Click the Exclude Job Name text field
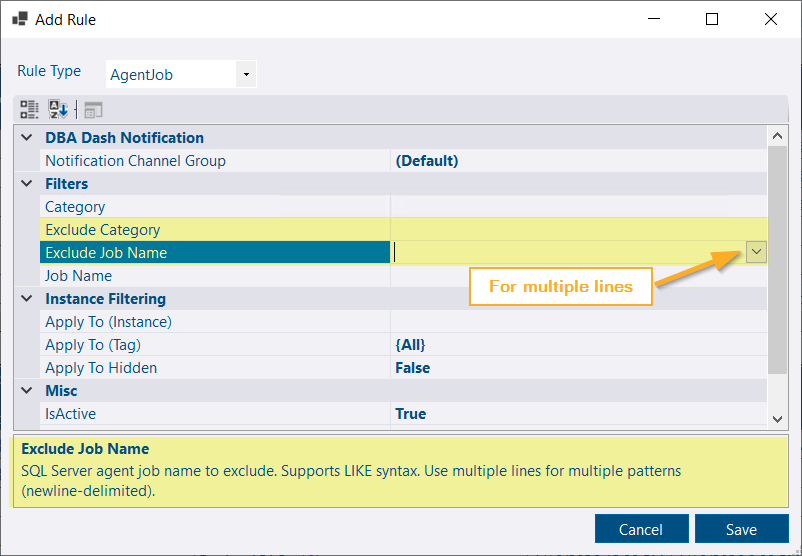This screenshot has width=802, height=556. click(565, 253)
